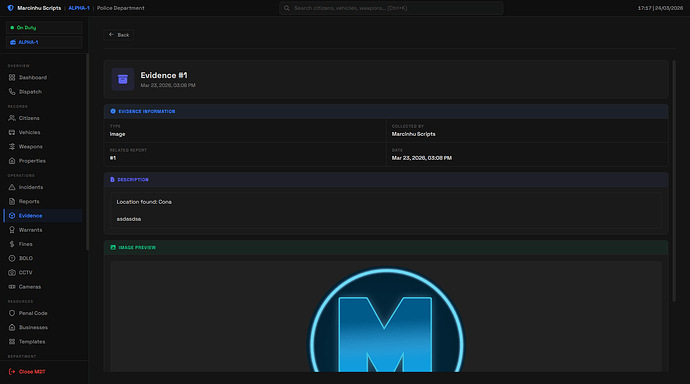Open the M logo image preview
The height and width of the screenshot is (384, 690).
[385, 319]
